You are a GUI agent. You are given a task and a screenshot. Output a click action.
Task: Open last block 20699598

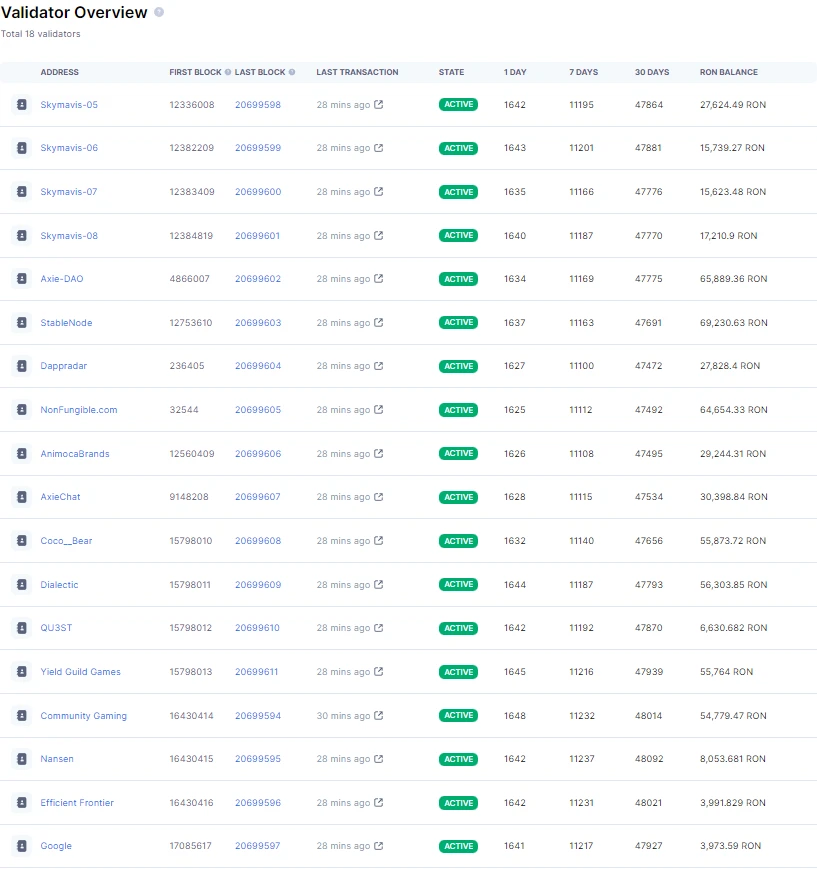coord(258,105)
